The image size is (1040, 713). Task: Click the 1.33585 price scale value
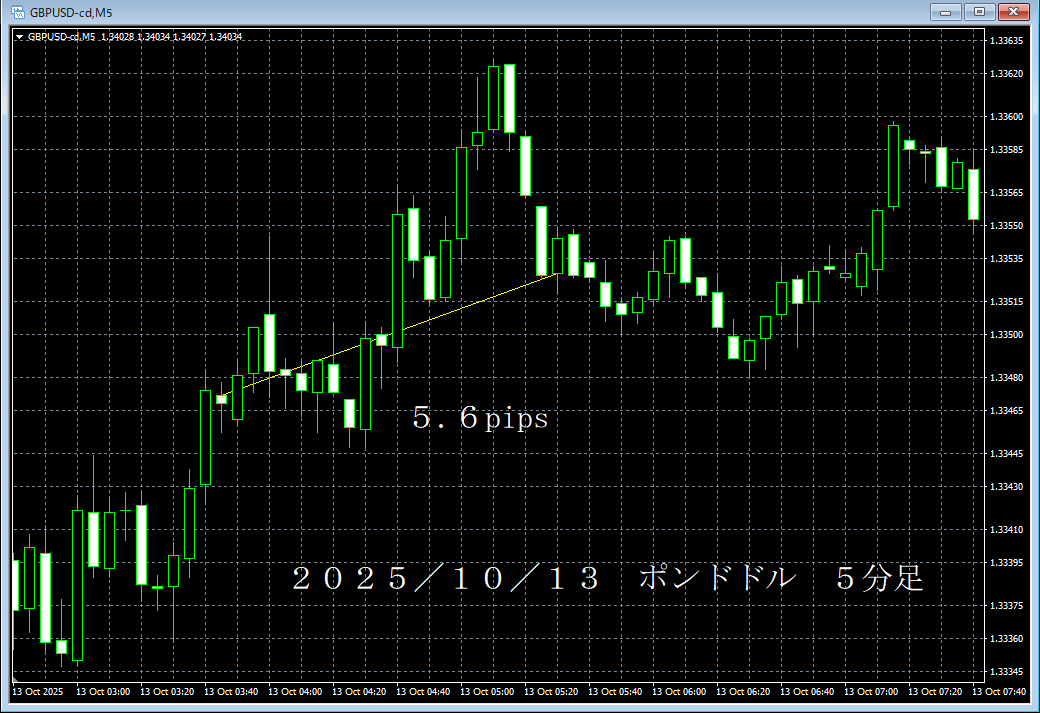(x=1006, y=150)
